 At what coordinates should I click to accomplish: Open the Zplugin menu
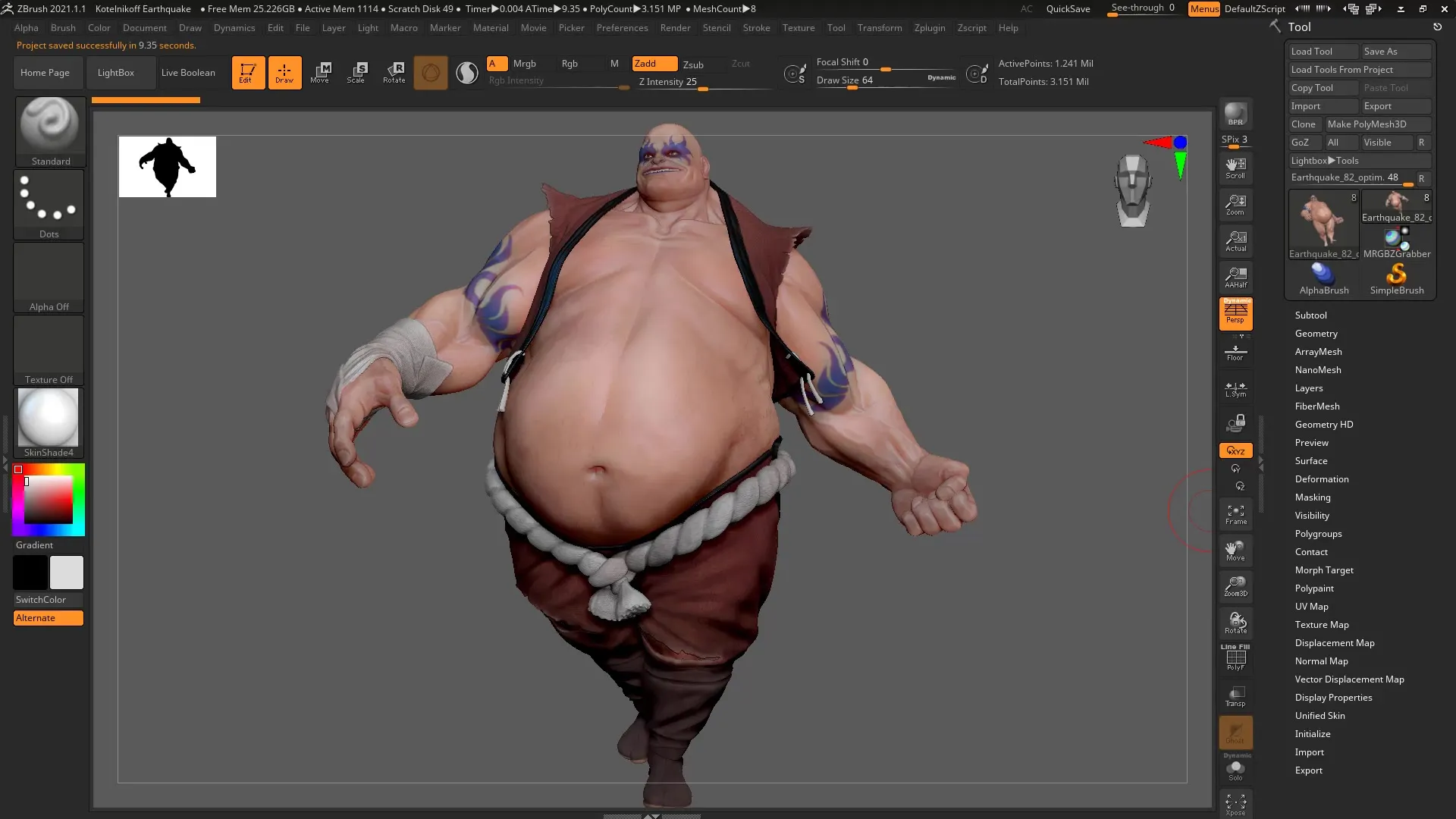click(930, 28)
